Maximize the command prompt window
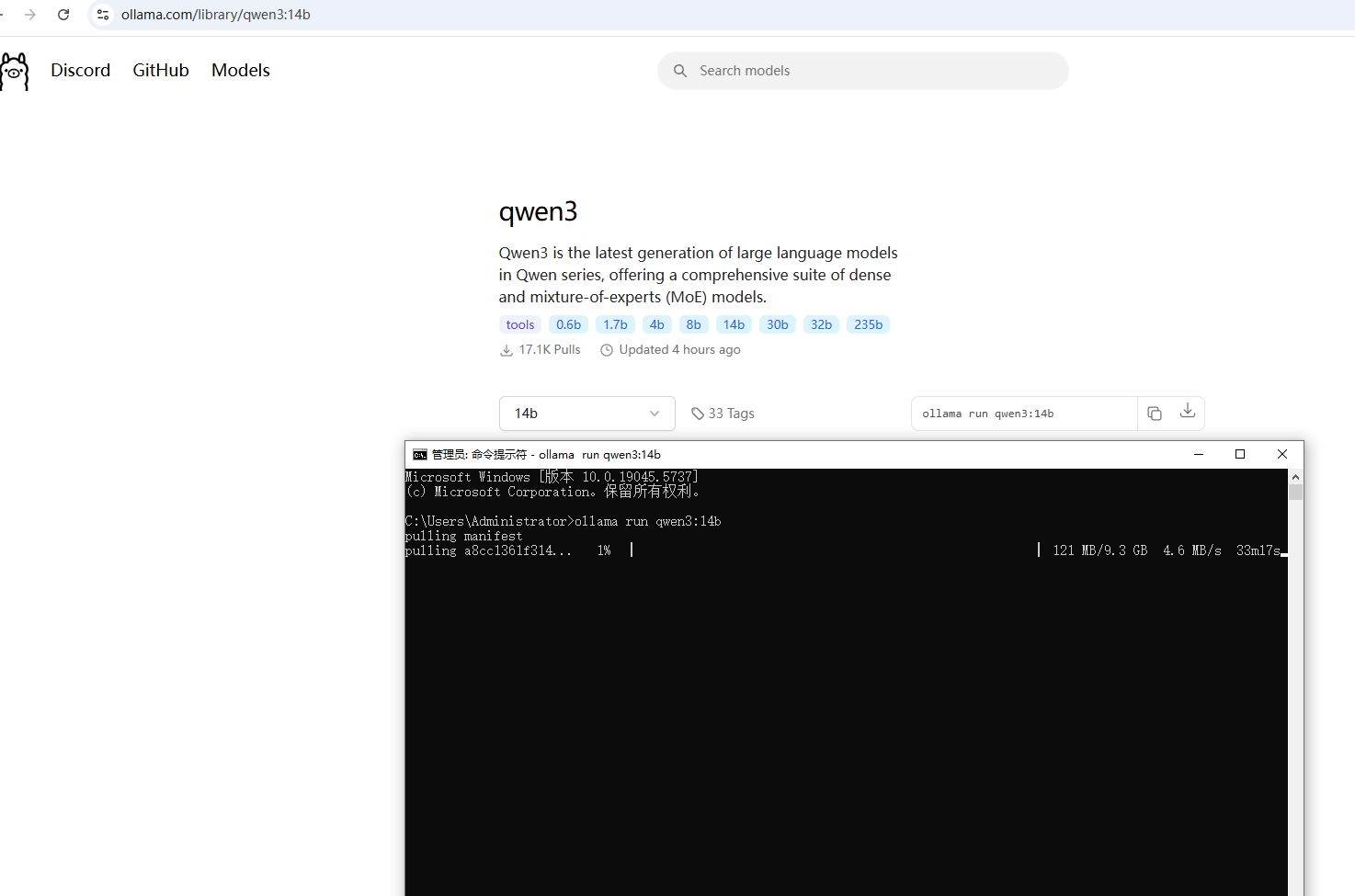Screen dimensions: 1355x896 pos(1240,454)
